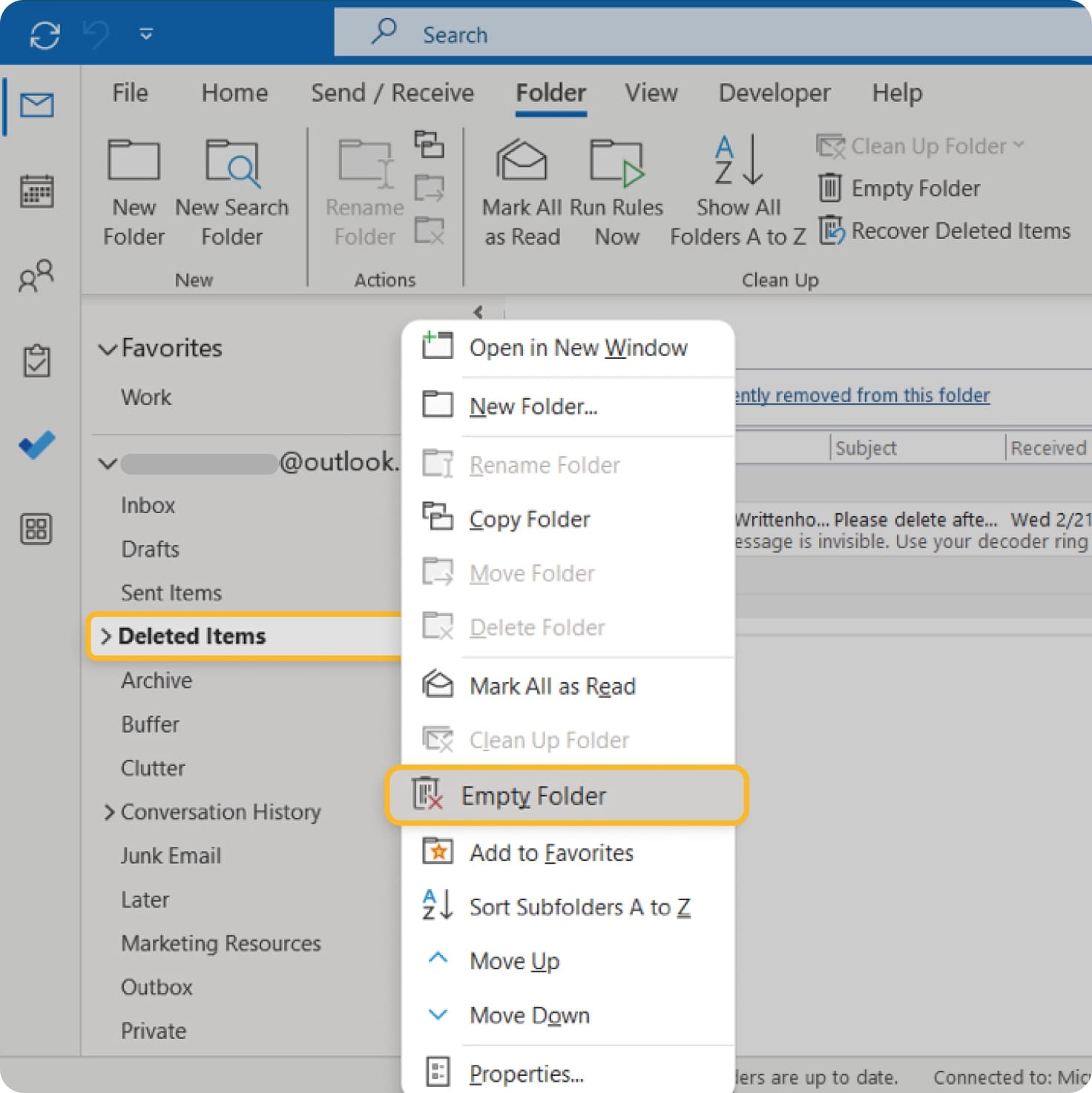1092x1093 pixels.
Task: Collapse the Favorites section
Action: pyautogui.click(x=108, y=349)
